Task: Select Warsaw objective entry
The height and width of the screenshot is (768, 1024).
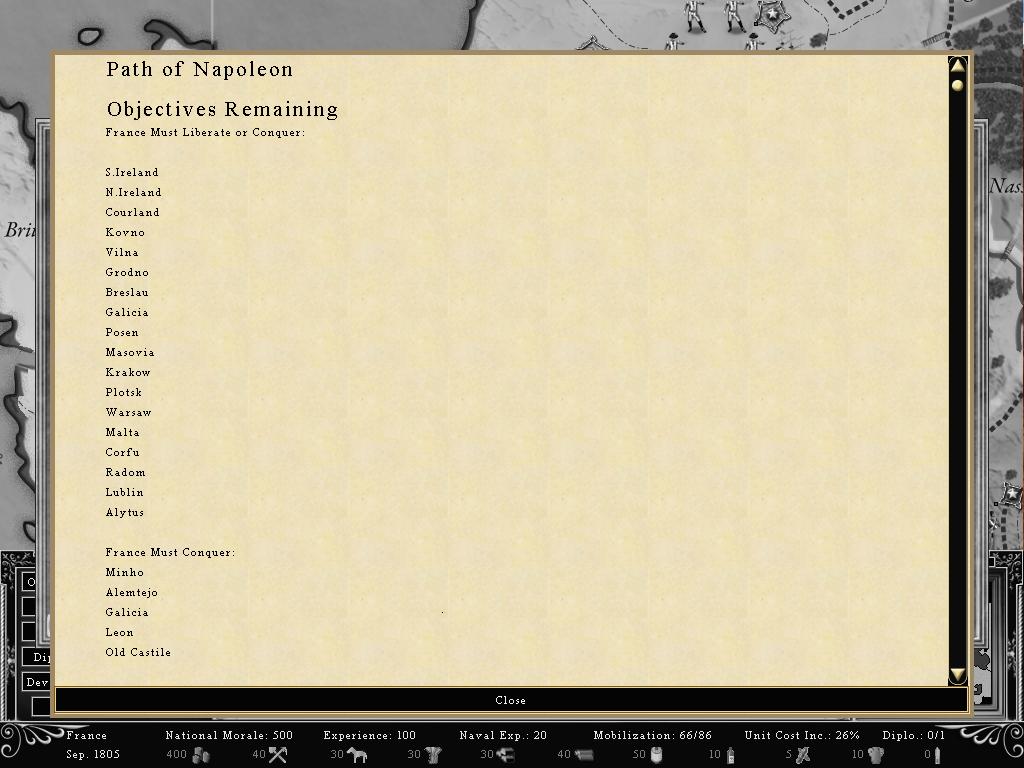Action: (128, 413)
